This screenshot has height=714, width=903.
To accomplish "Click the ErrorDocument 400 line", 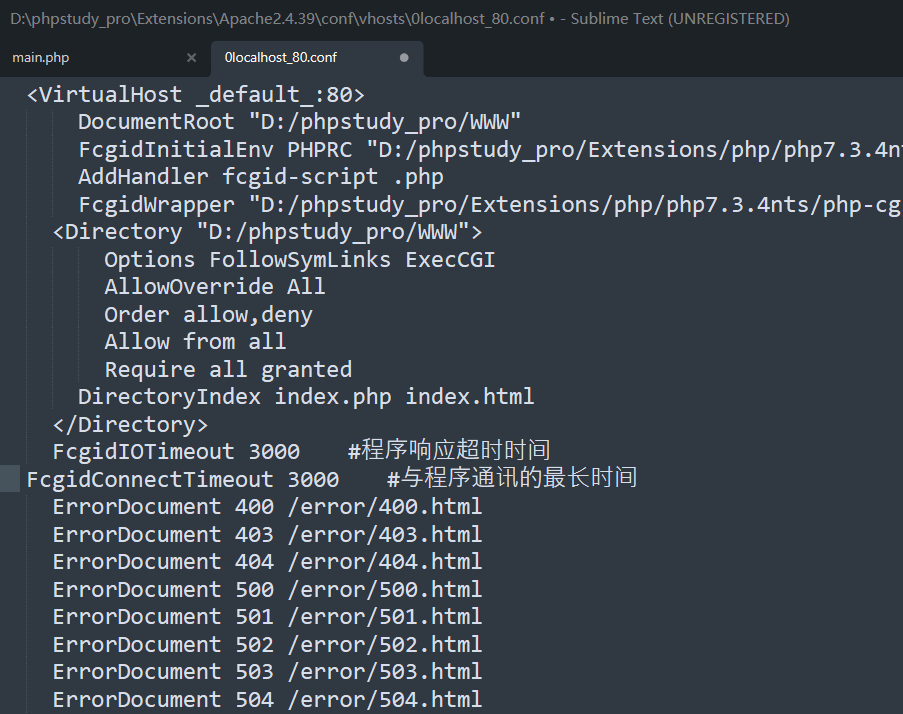I will 267,507.
